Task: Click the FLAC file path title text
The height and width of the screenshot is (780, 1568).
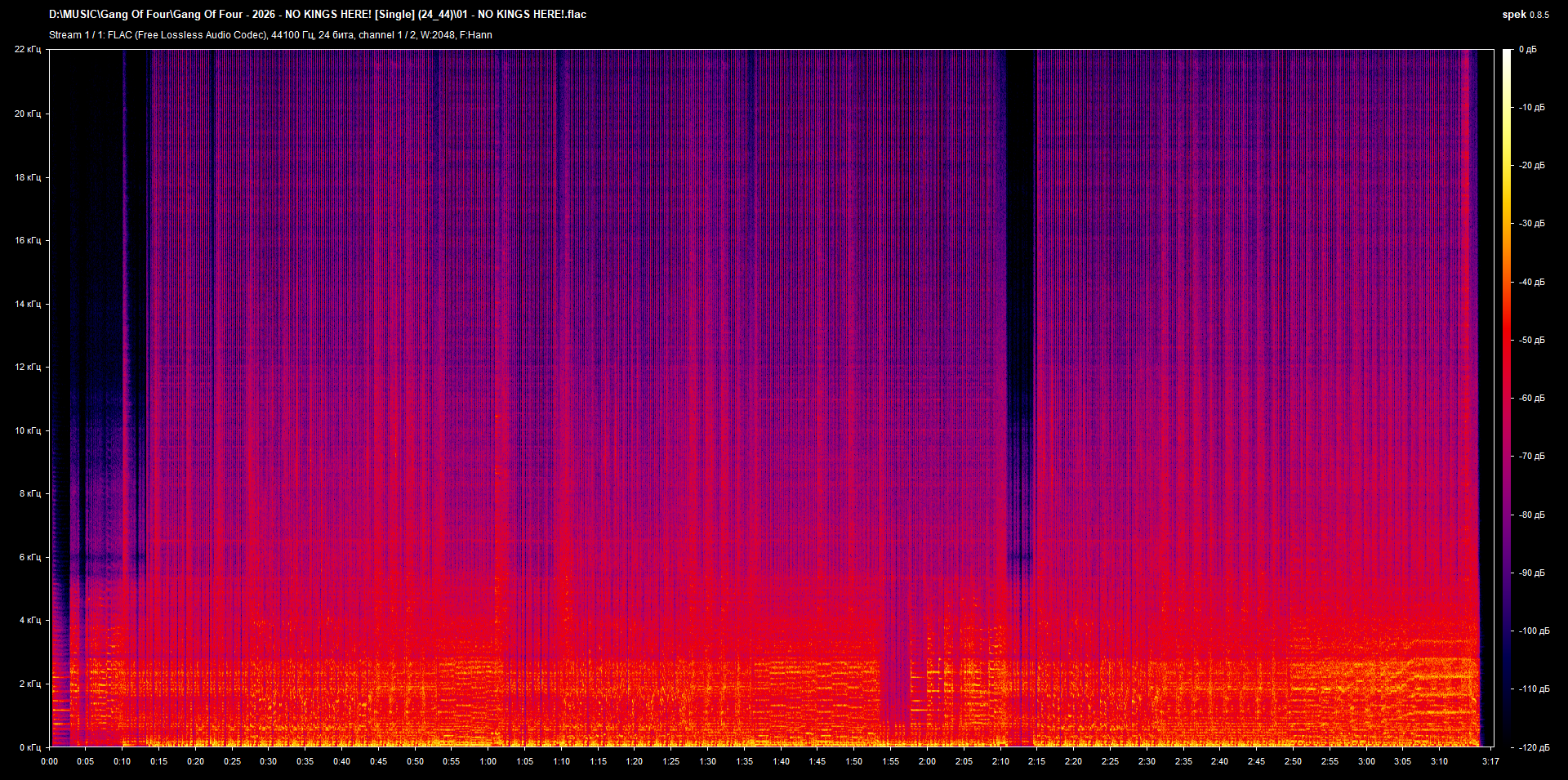Action: tap(317, 15)
